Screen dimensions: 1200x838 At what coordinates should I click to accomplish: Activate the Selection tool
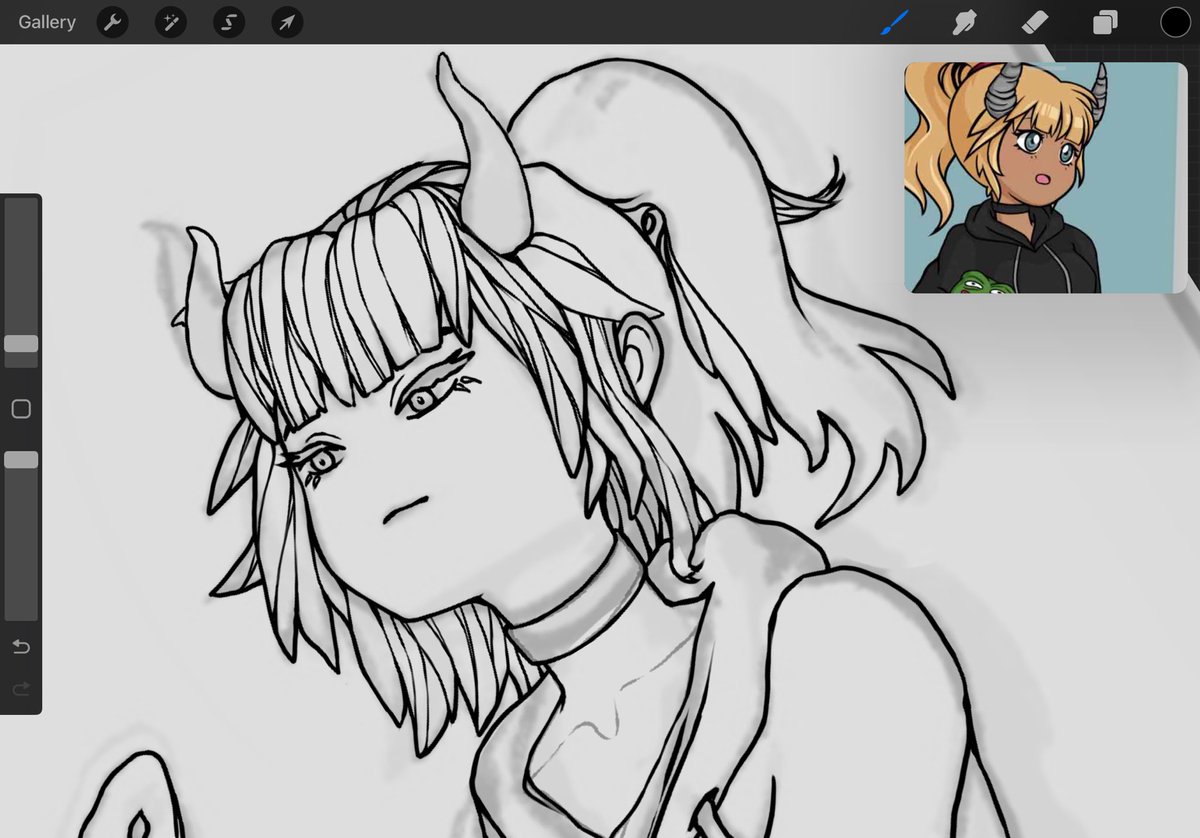(228, 21)
